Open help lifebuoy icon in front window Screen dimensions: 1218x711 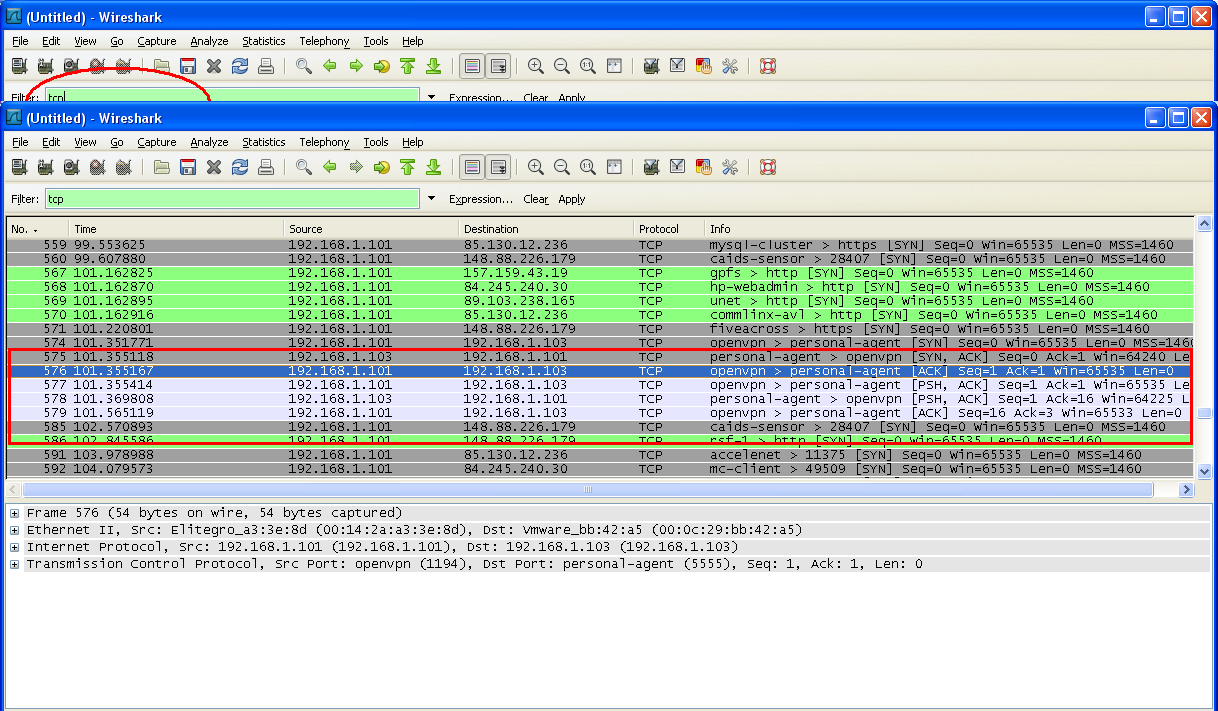tap(767, 167)
